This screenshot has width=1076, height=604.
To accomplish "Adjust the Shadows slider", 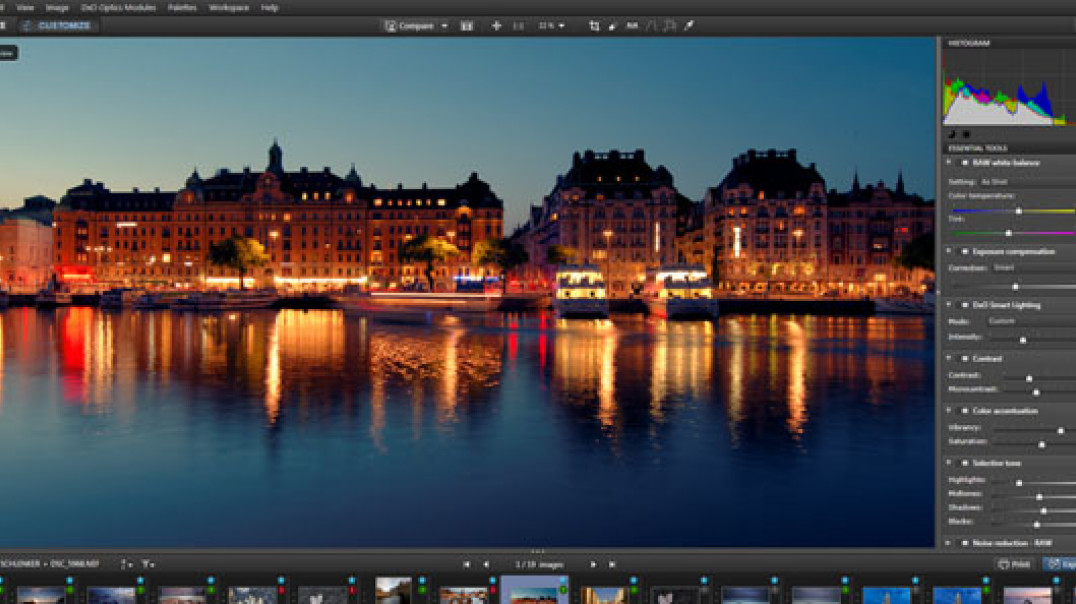I will (1044, 511).
